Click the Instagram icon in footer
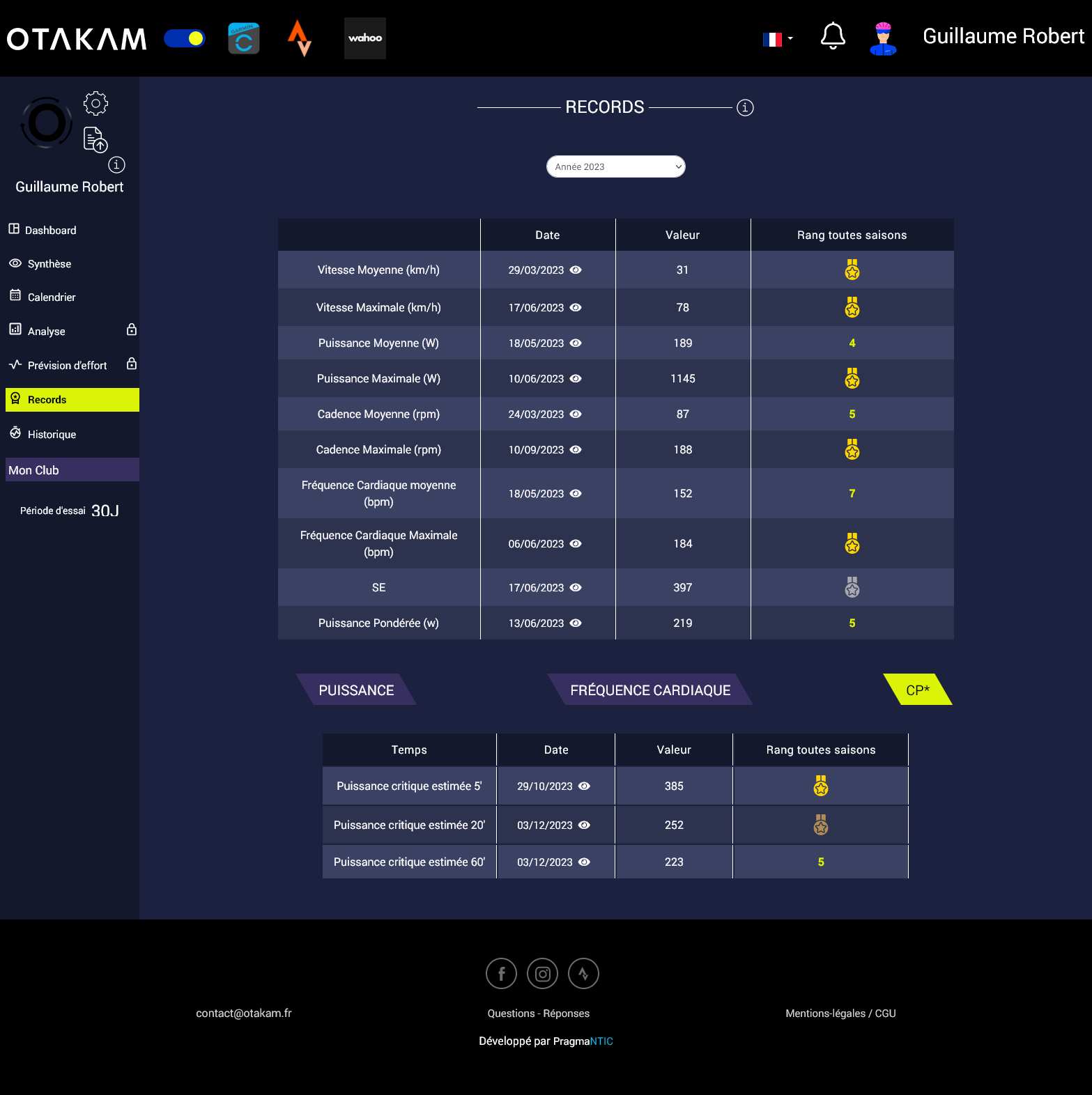This screenshot has height=1095, width=1092. tap(542, 973)
